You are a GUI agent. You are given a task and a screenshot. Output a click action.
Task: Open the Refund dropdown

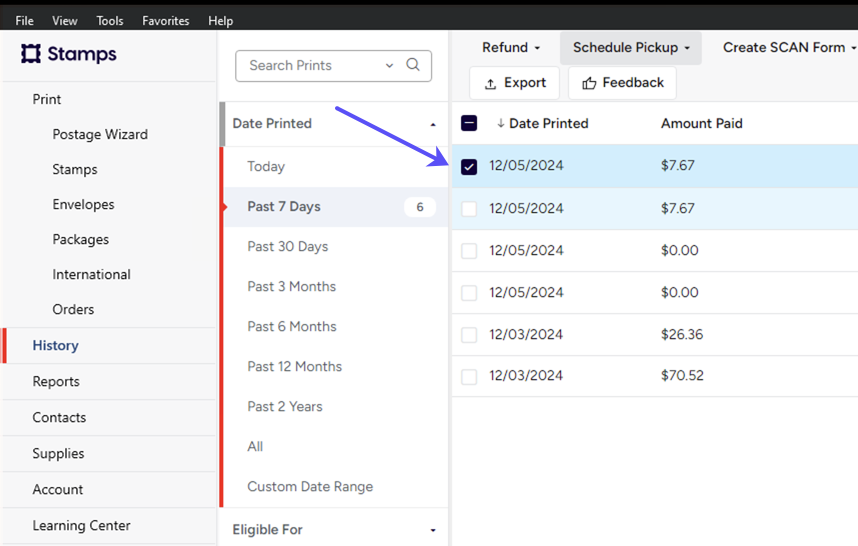511,48
